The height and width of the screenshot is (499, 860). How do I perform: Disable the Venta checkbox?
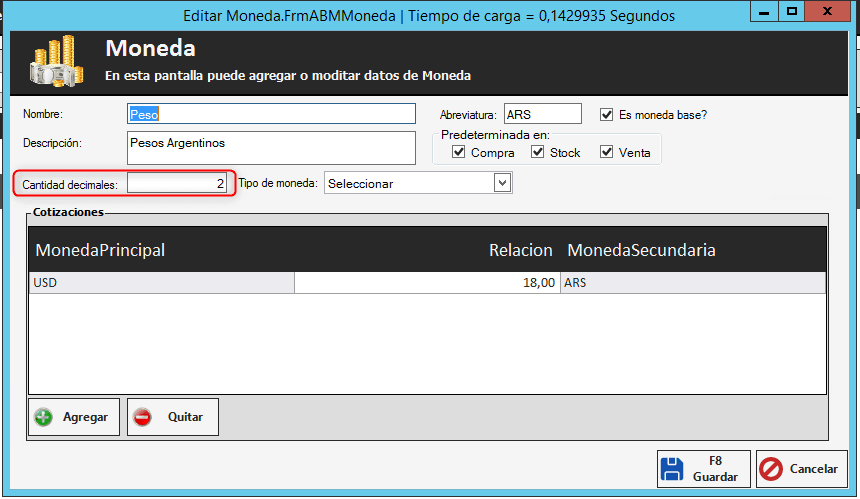[x=606, y=152]
